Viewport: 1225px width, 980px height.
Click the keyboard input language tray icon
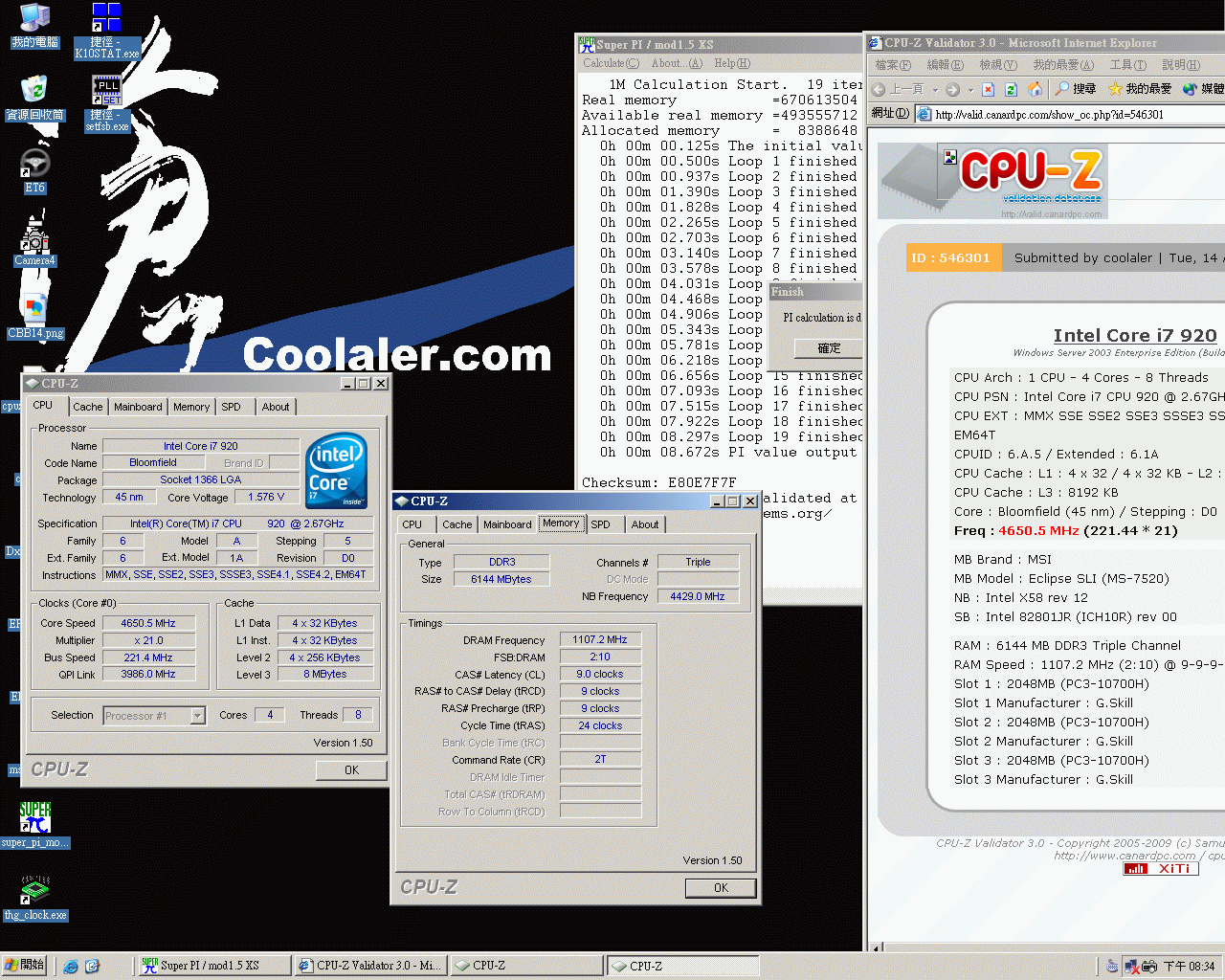1112,967
